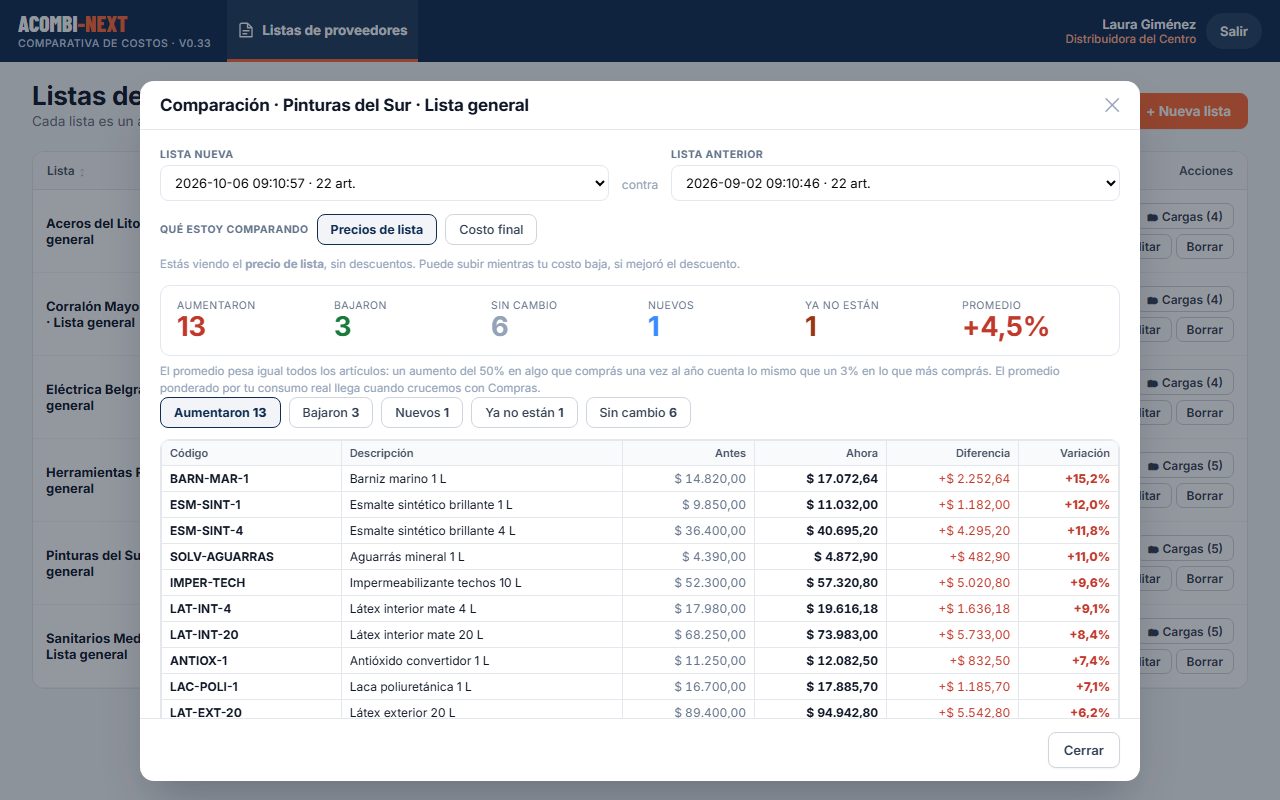This screenshot has height=800, width=1280.
Task: Click the Laura Giménez user name
Action: 1149,24
